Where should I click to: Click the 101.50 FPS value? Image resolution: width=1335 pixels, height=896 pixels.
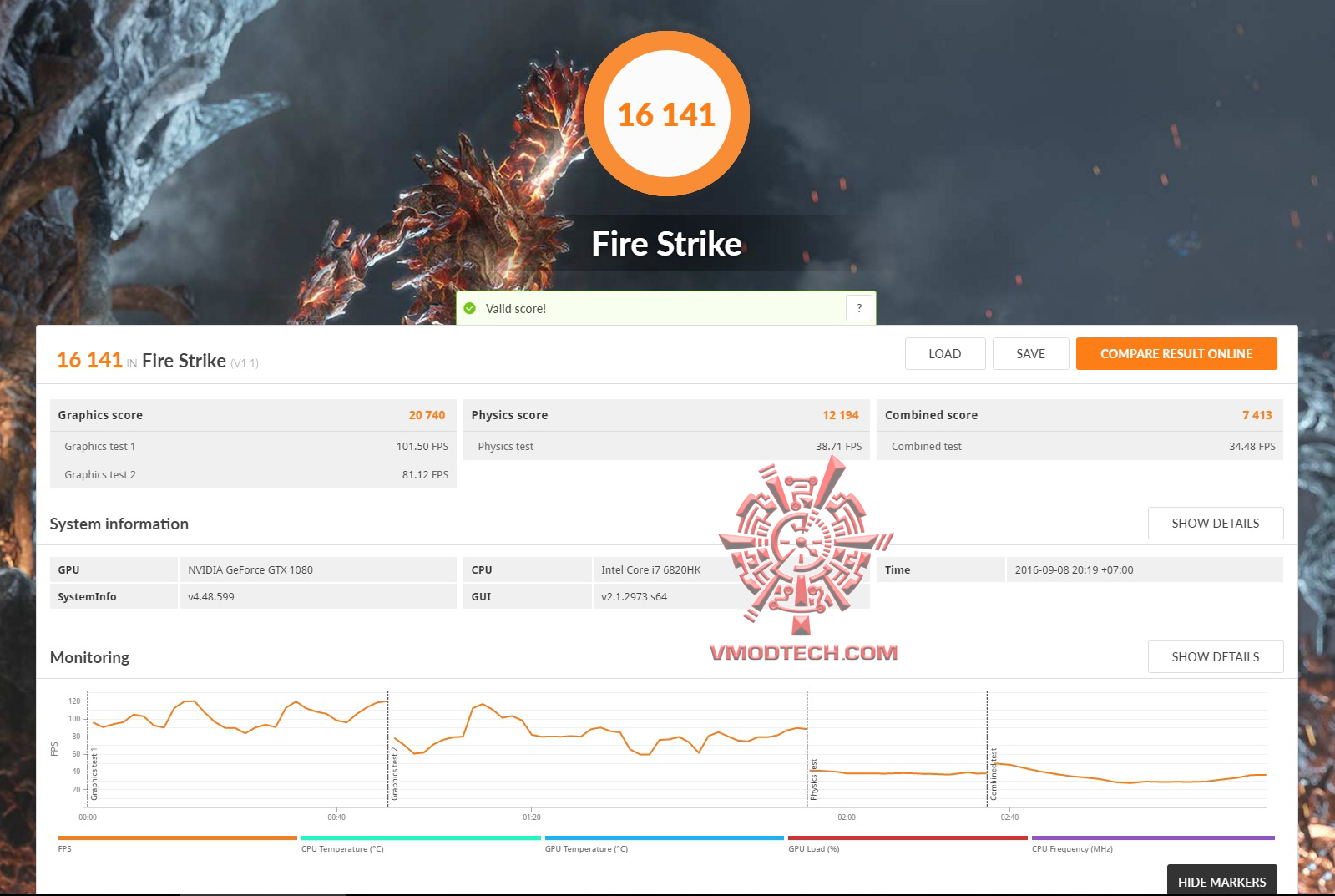pyautogui.click(x=422, y=447)
